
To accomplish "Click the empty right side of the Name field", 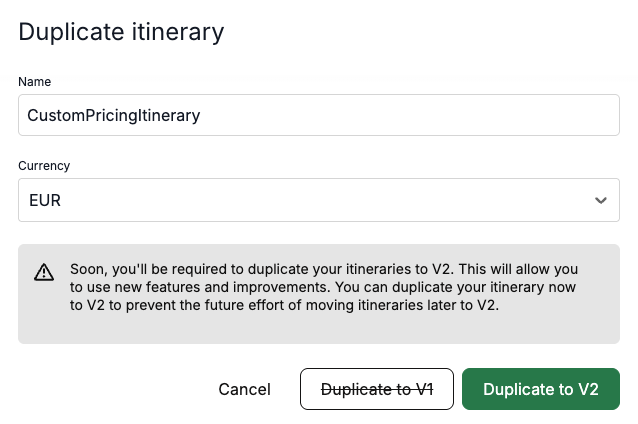I will [x=448, y=115].
